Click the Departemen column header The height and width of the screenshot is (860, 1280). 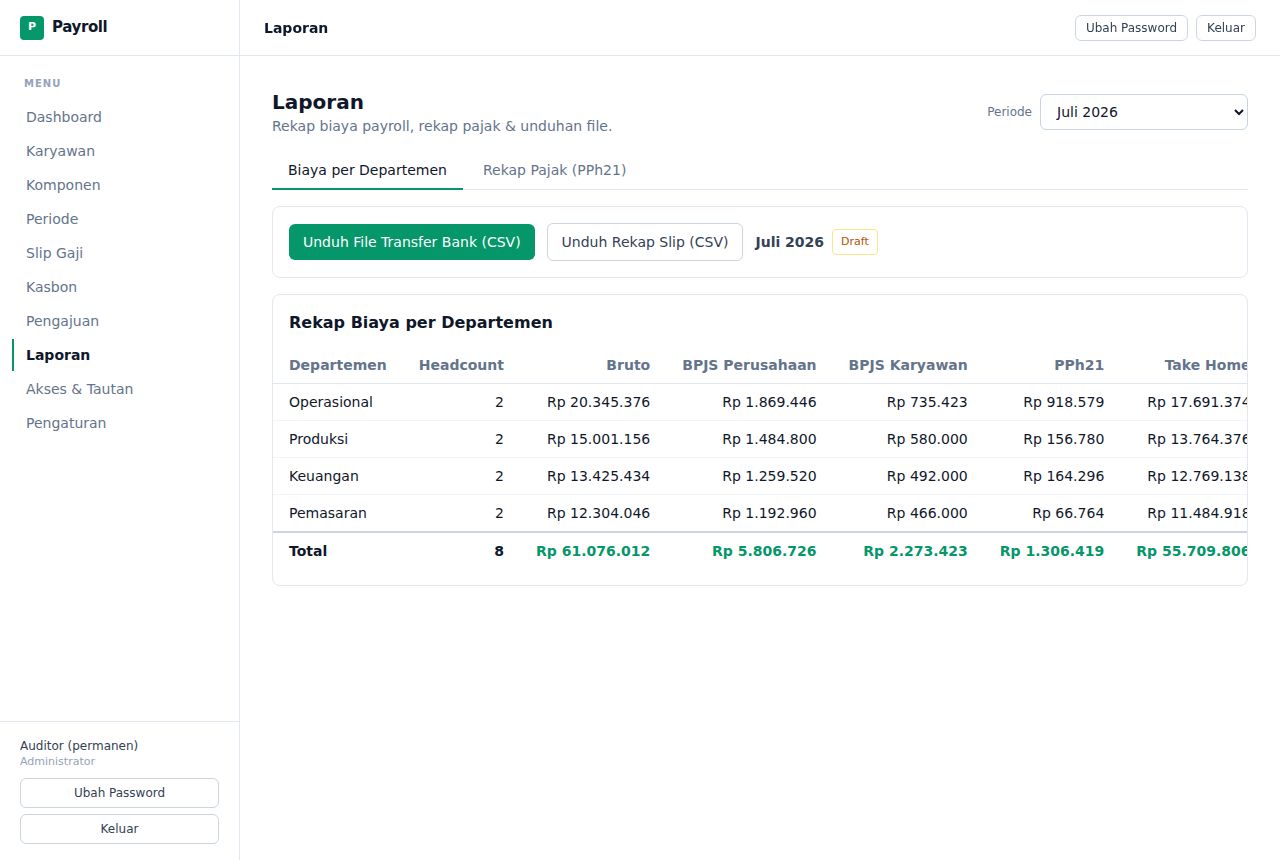337,365
